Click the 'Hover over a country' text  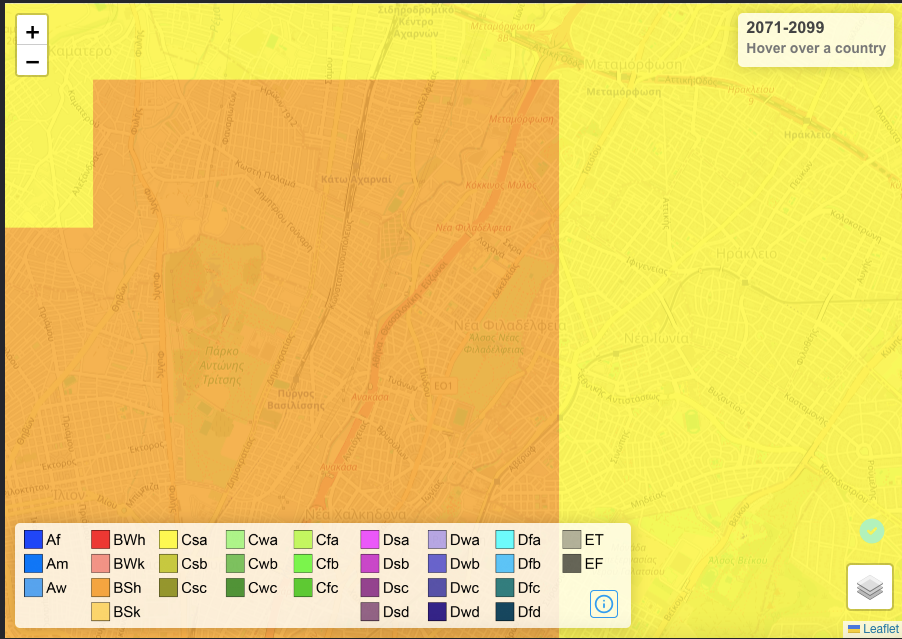click(x=816, y=48)
